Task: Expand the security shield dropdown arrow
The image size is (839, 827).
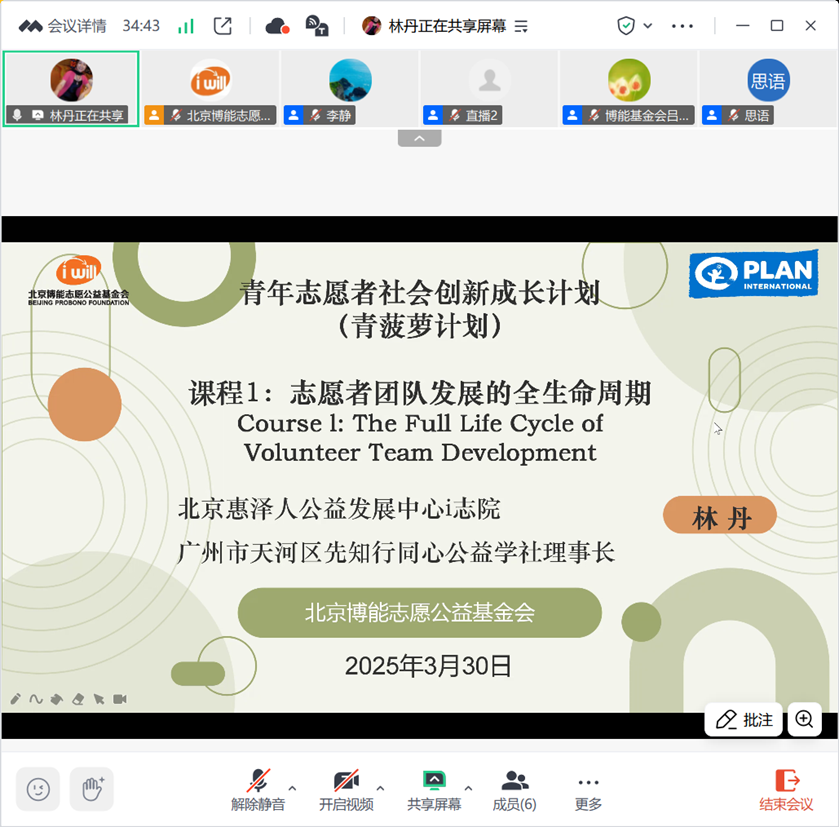Action: (x=647, y=26)
